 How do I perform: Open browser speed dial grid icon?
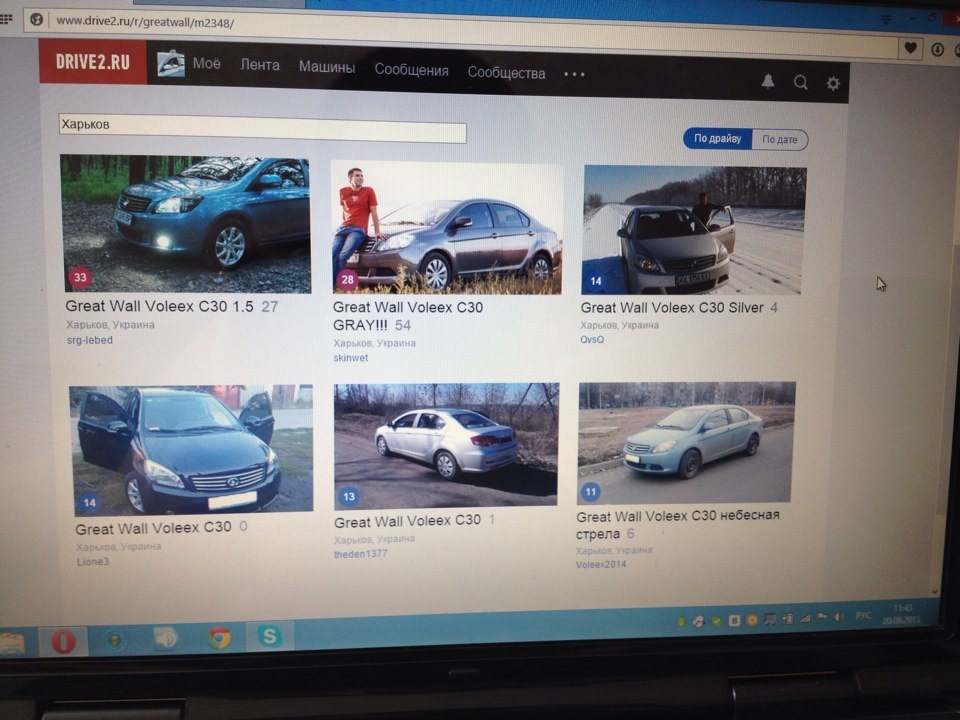click(x=6, y=20)
